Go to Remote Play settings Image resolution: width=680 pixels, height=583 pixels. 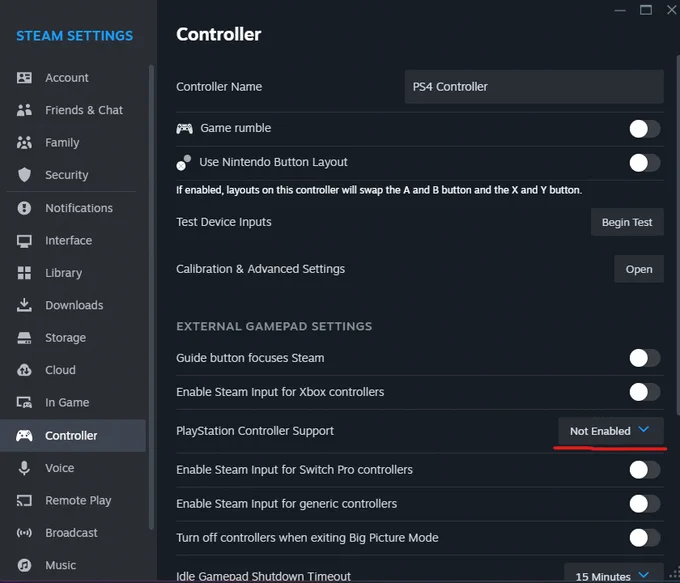[x=73, y=500]
